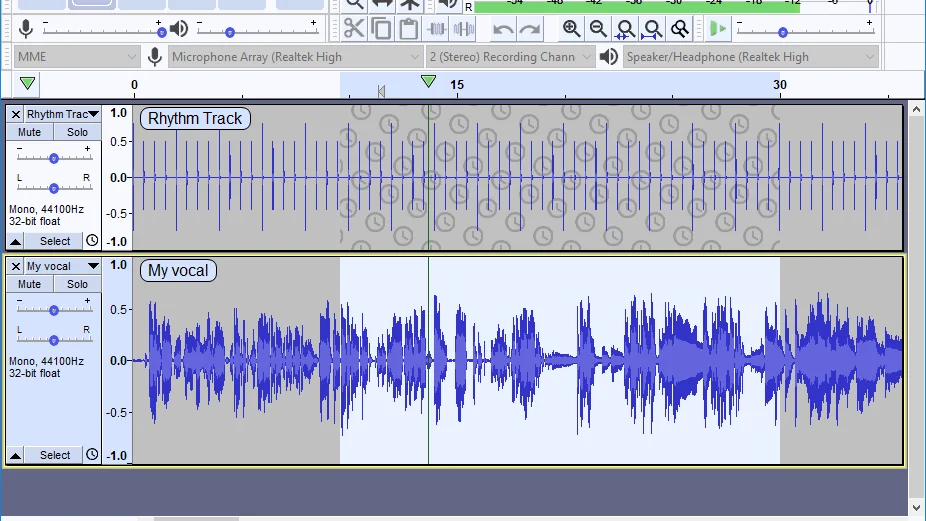Click the Trim audio outside selection icon
The image size is (926, 521).
(x=436, y=28)
